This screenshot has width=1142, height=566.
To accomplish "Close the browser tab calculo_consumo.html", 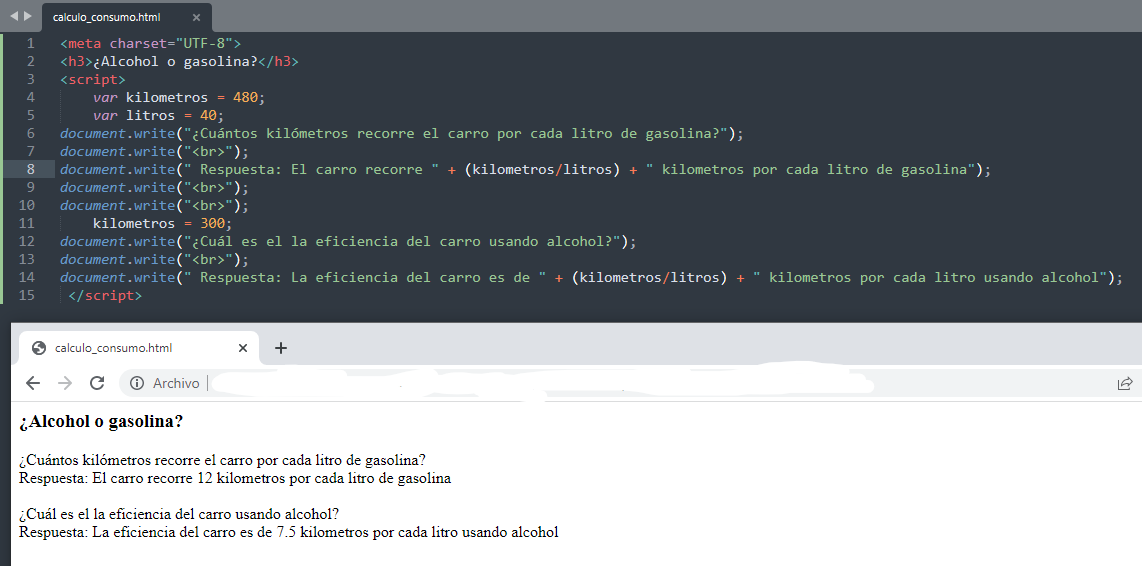I will [x=243, y=348].
